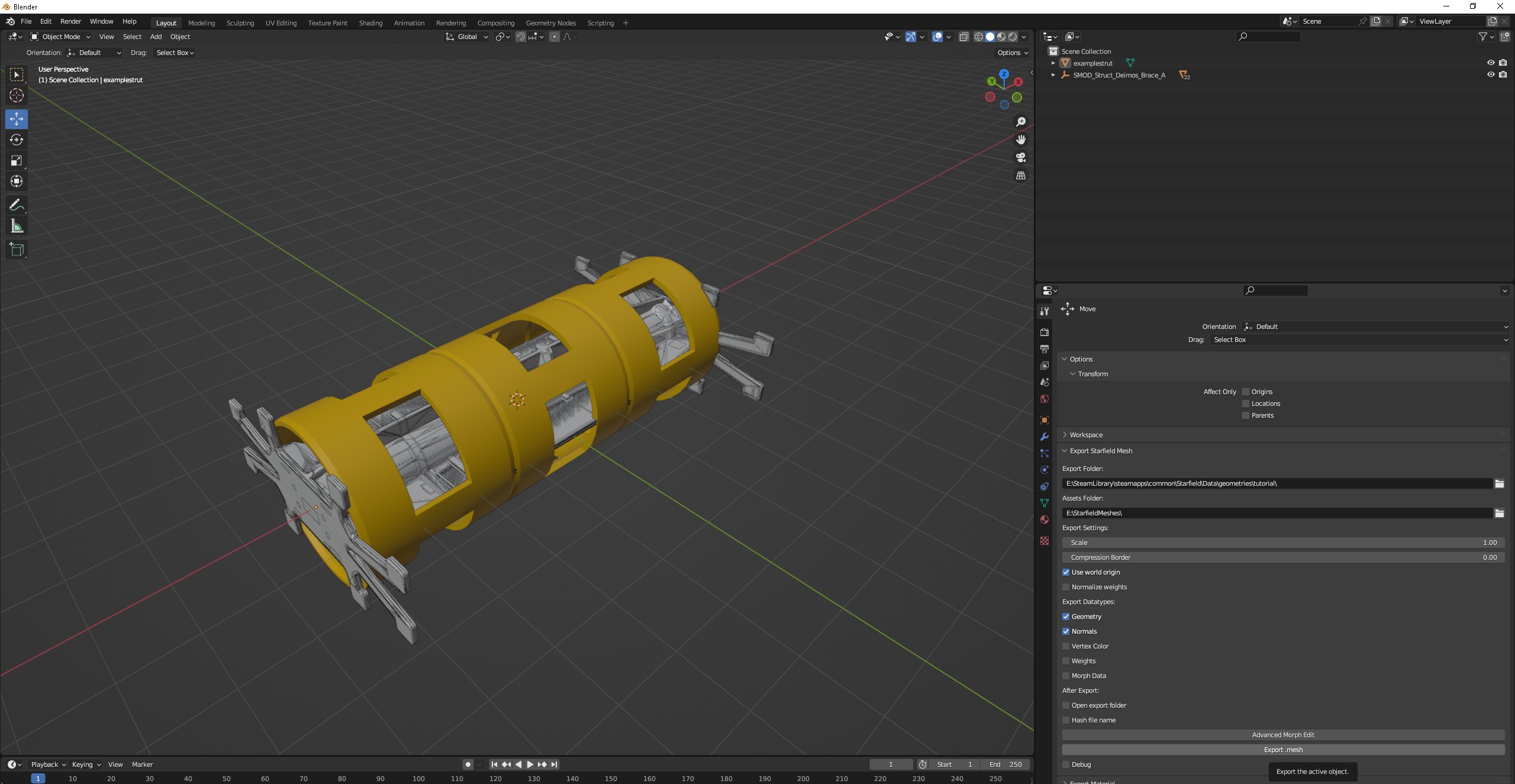Open viewport header Drag Select Box dropdown
The image size is (1515, 784).
coord(175,53)
